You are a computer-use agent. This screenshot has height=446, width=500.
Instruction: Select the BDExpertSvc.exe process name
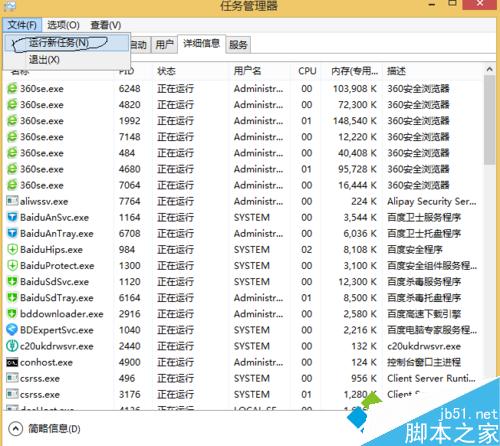[57, 330]
